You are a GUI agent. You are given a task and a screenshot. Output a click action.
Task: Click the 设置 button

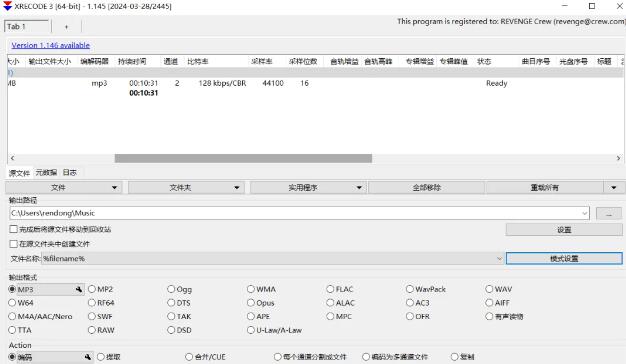click(564, 230)
